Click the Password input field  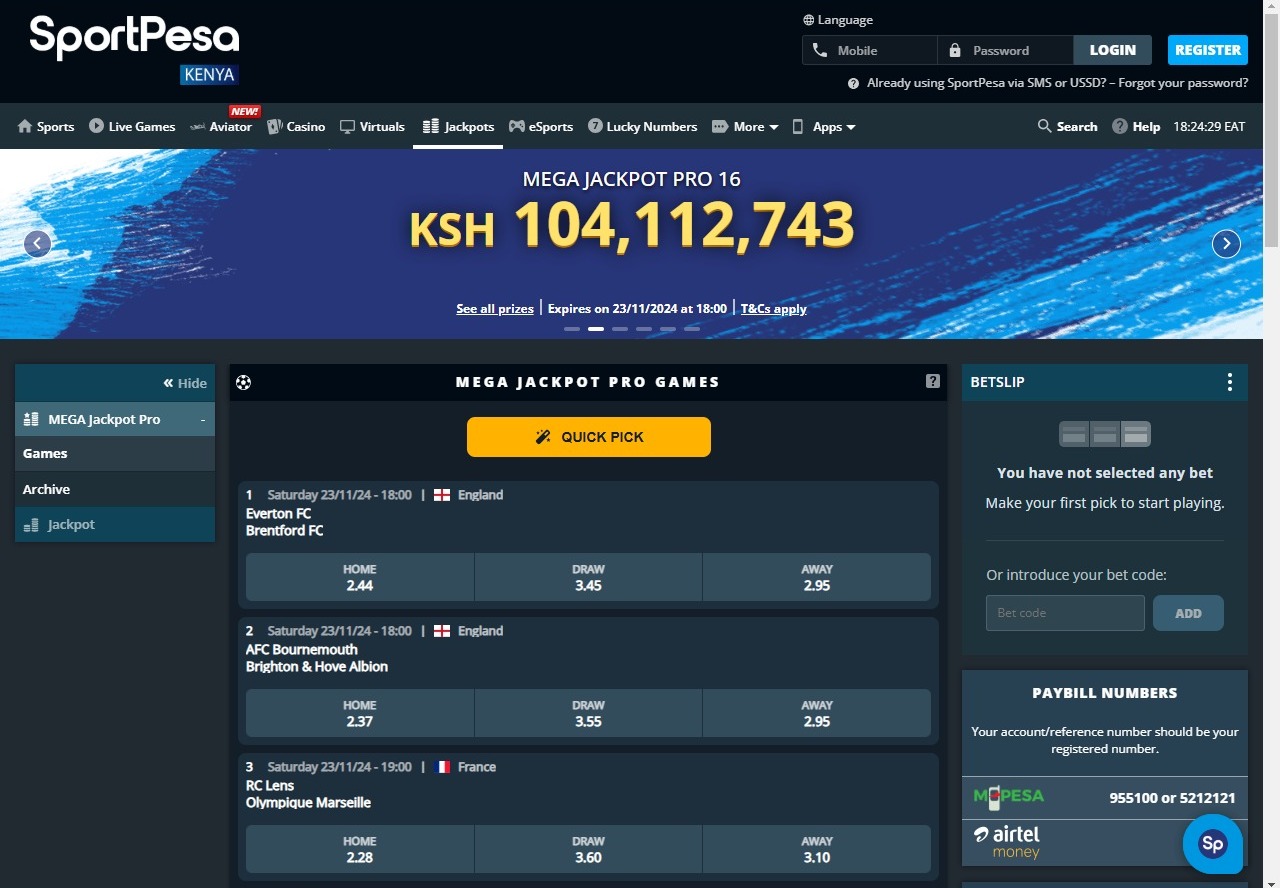pos(1005,50)
